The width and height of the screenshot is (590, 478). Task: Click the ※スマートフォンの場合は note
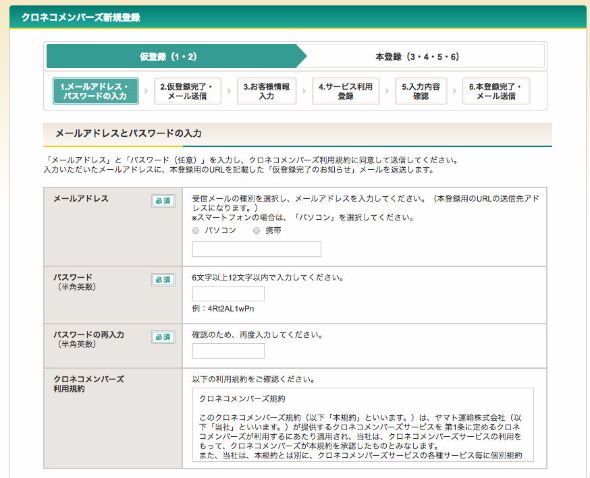(x=303, y=218)
